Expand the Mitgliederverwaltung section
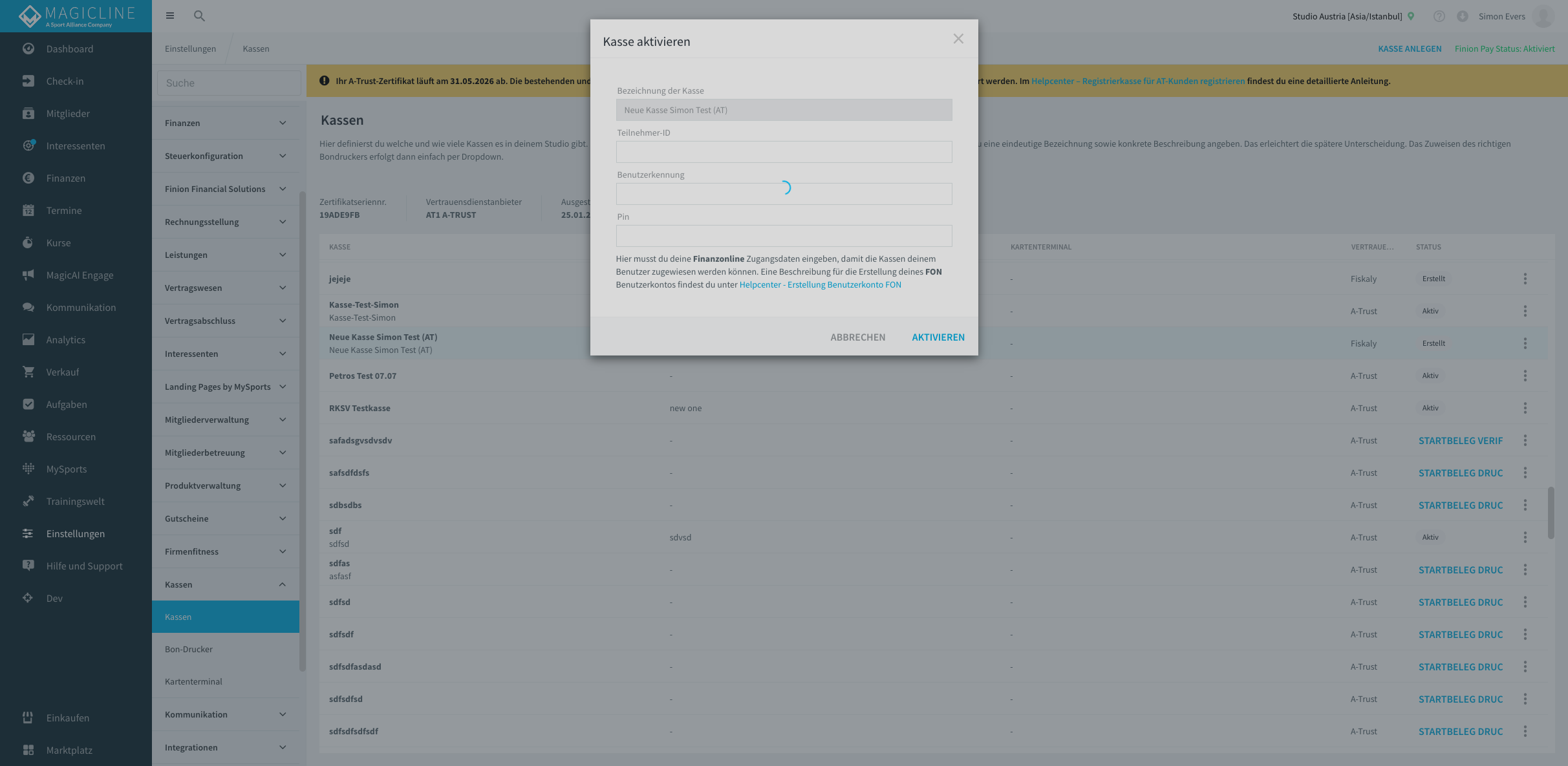 tap(226, 420)
